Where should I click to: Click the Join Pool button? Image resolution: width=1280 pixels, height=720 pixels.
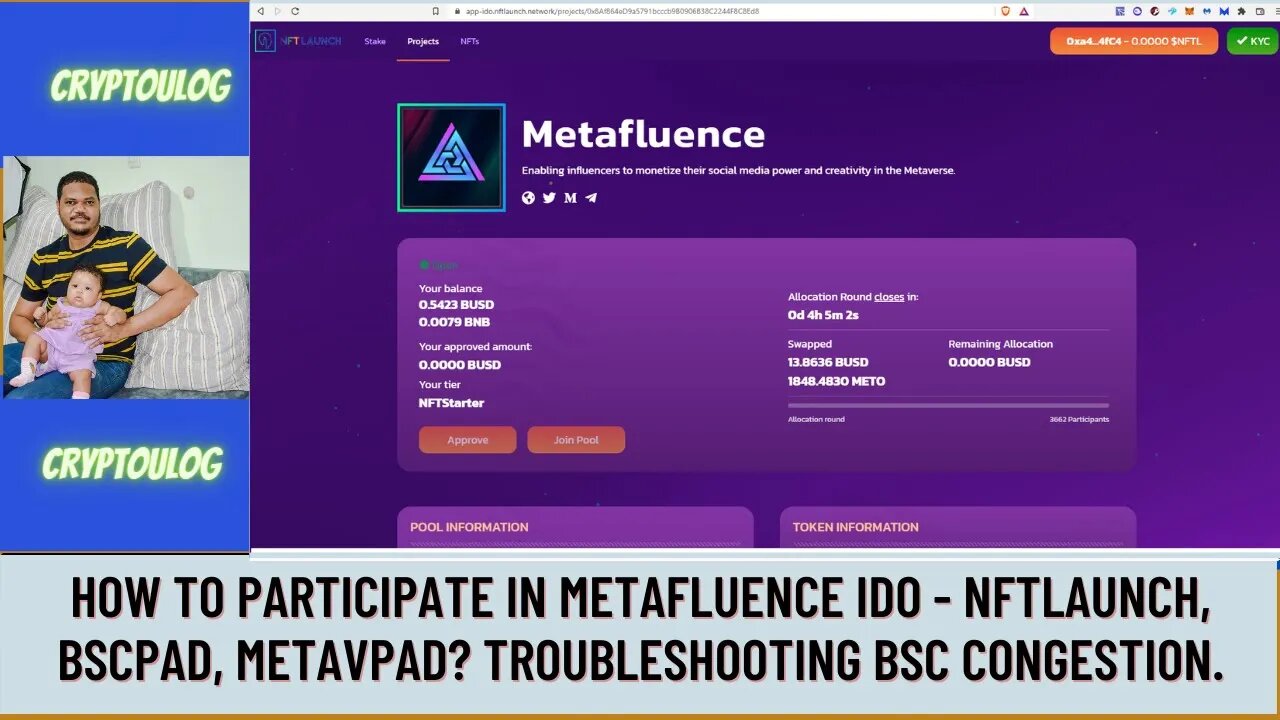pyautogui.click(x=576, y=440)
